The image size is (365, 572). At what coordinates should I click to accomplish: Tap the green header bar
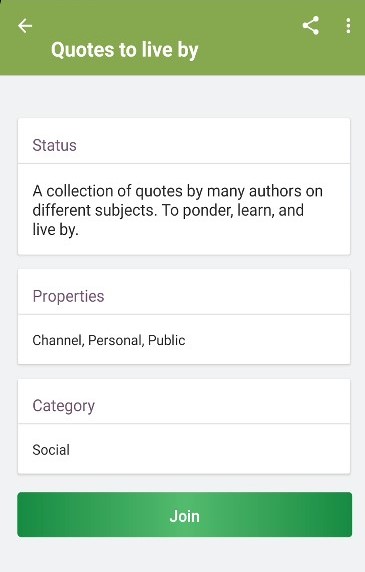[x=182, y=38]
